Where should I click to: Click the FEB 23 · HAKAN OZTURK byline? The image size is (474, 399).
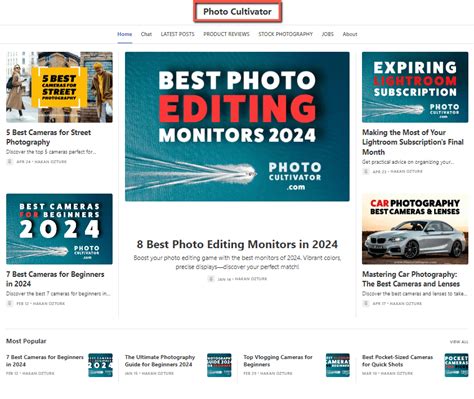coord(268,373)
